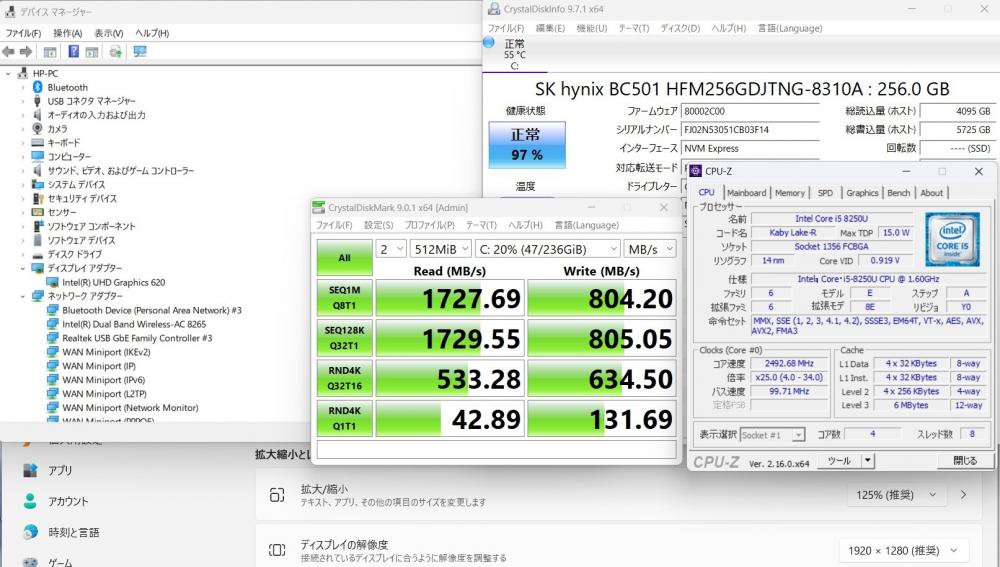
Task: Click the Back arrow in Device Manager toolbar
Action: click(8, 52)
